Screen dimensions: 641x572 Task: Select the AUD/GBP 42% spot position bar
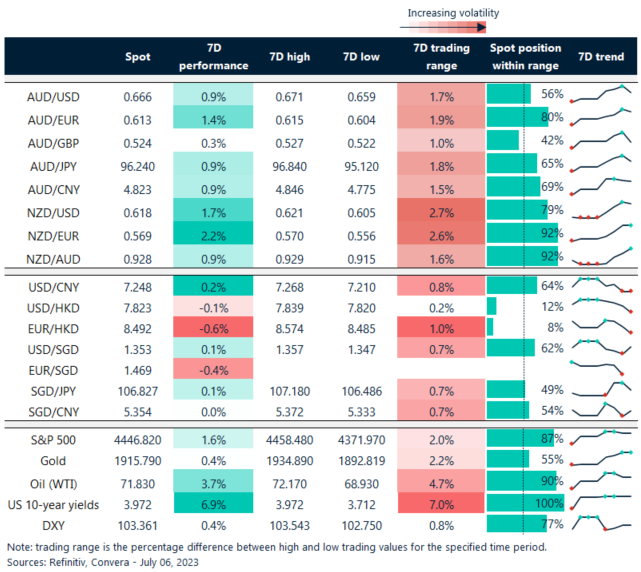point(503,140)
